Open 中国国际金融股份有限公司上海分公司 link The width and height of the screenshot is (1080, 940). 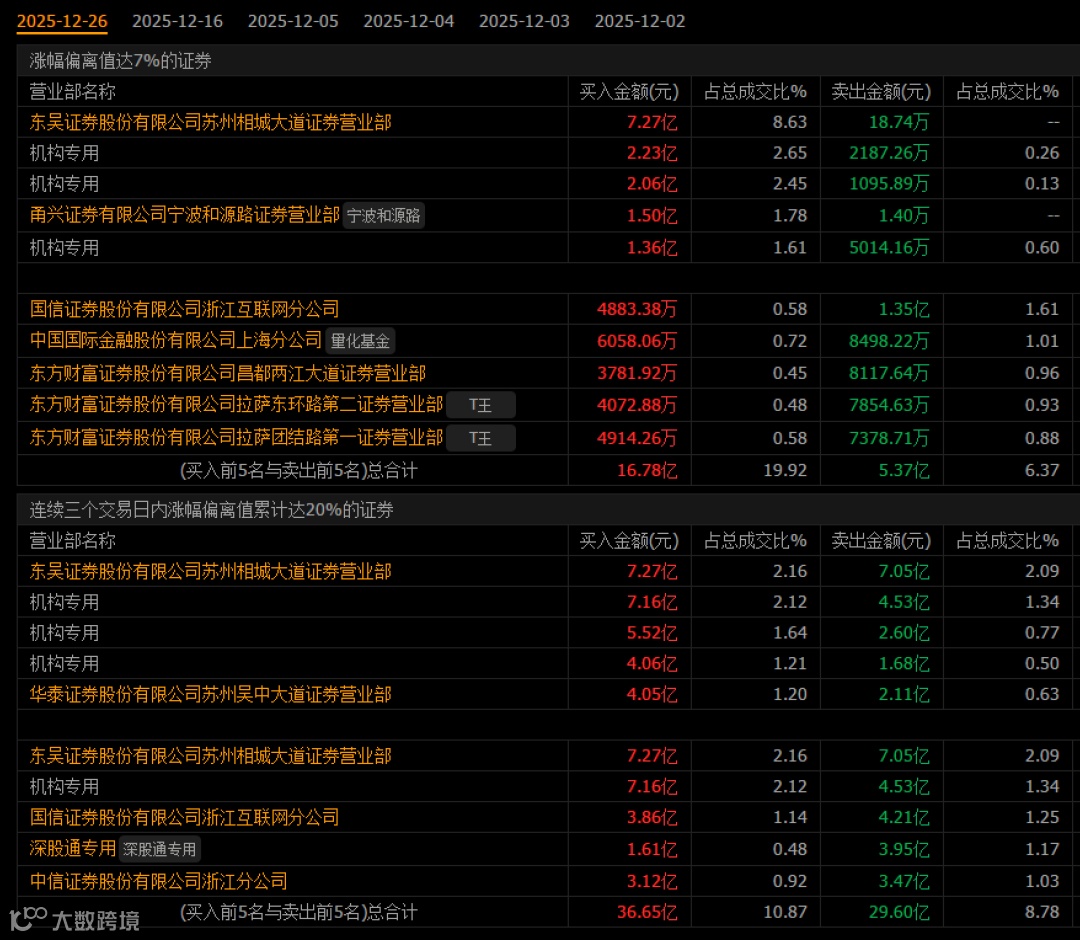(x=176, y=340)
